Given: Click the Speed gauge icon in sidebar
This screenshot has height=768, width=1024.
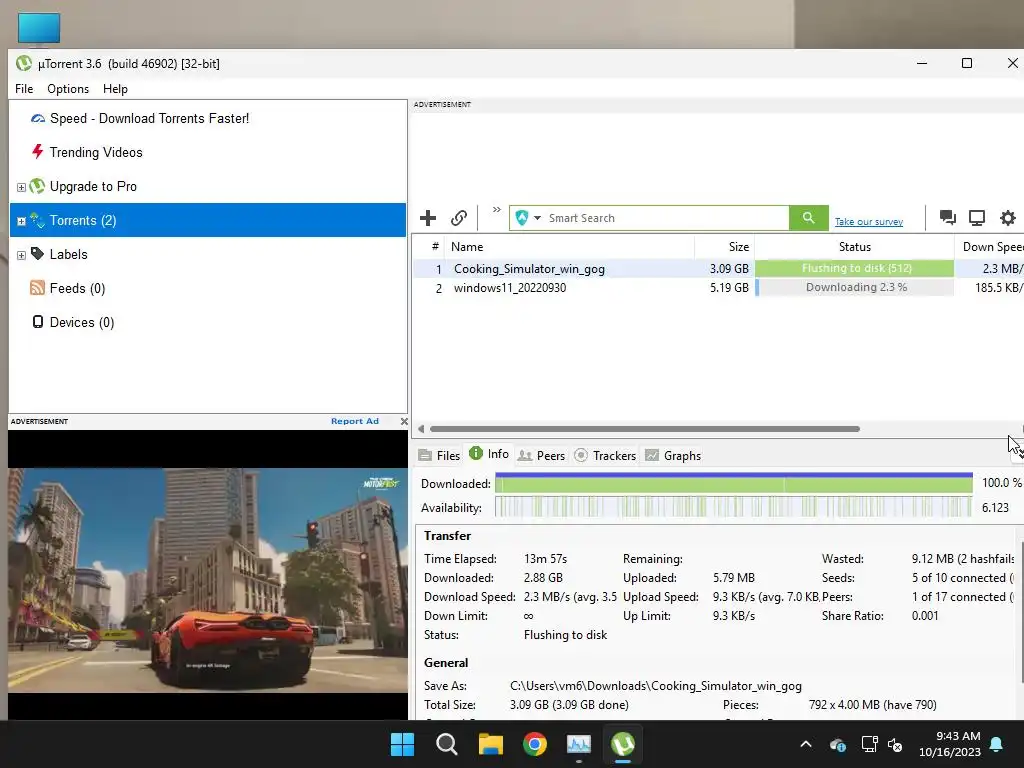Looking at the screenshot, I should click(x=38, y=118).
